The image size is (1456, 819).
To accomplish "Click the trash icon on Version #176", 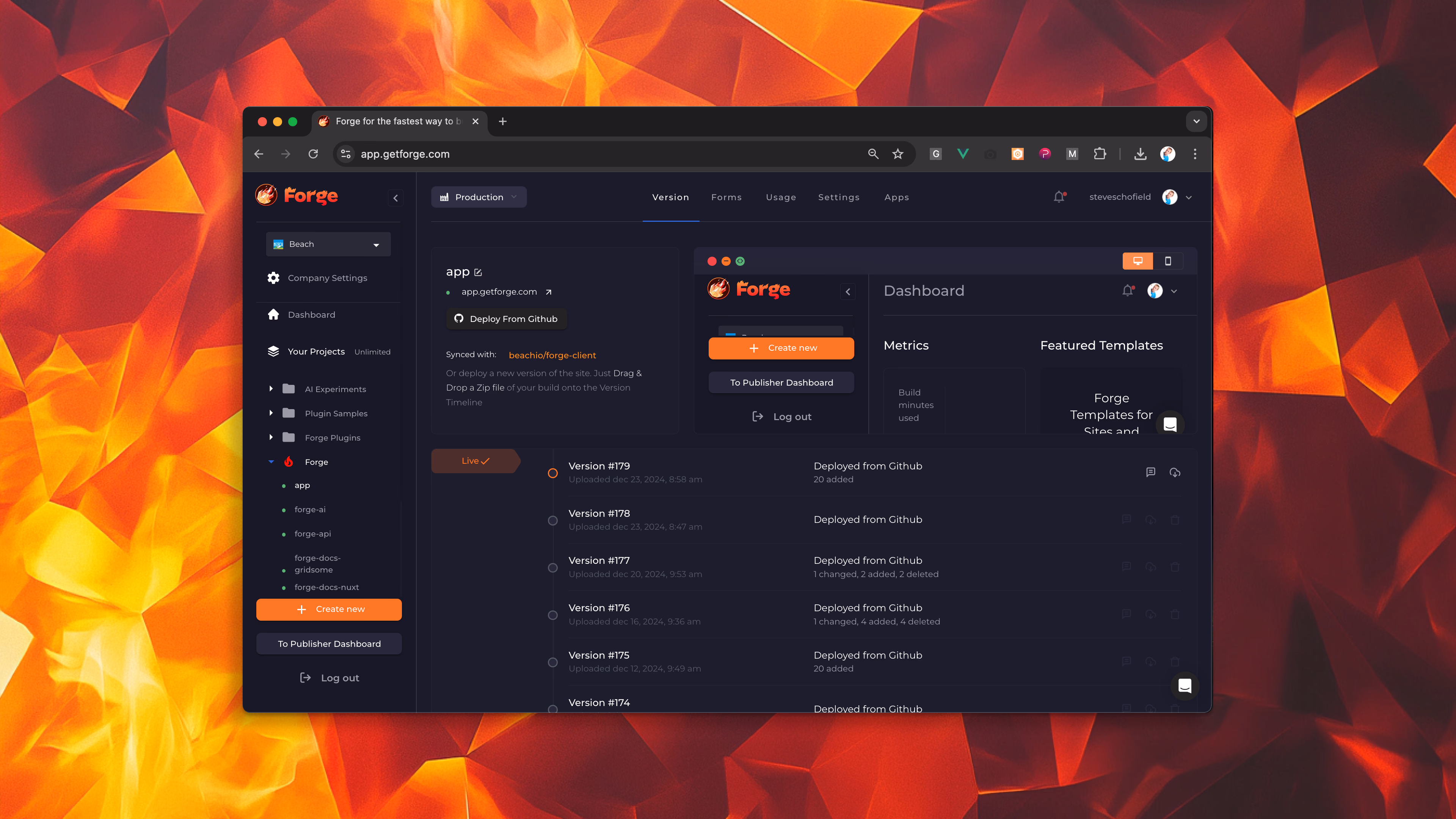I will point(1175,614).
